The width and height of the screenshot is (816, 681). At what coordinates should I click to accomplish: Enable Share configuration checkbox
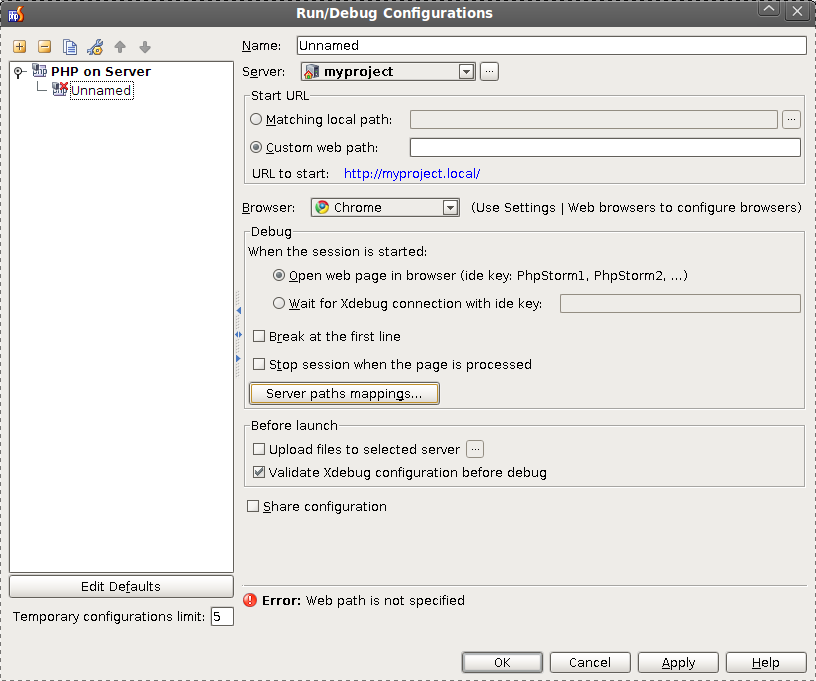point(253,506)
